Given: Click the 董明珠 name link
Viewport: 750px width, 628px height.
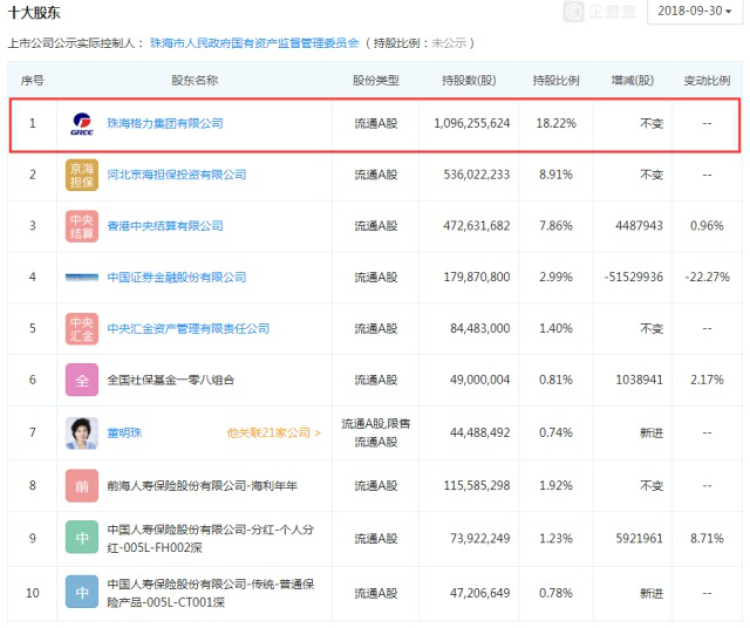Looking at the screenshot, I should [x=125, y=433].
